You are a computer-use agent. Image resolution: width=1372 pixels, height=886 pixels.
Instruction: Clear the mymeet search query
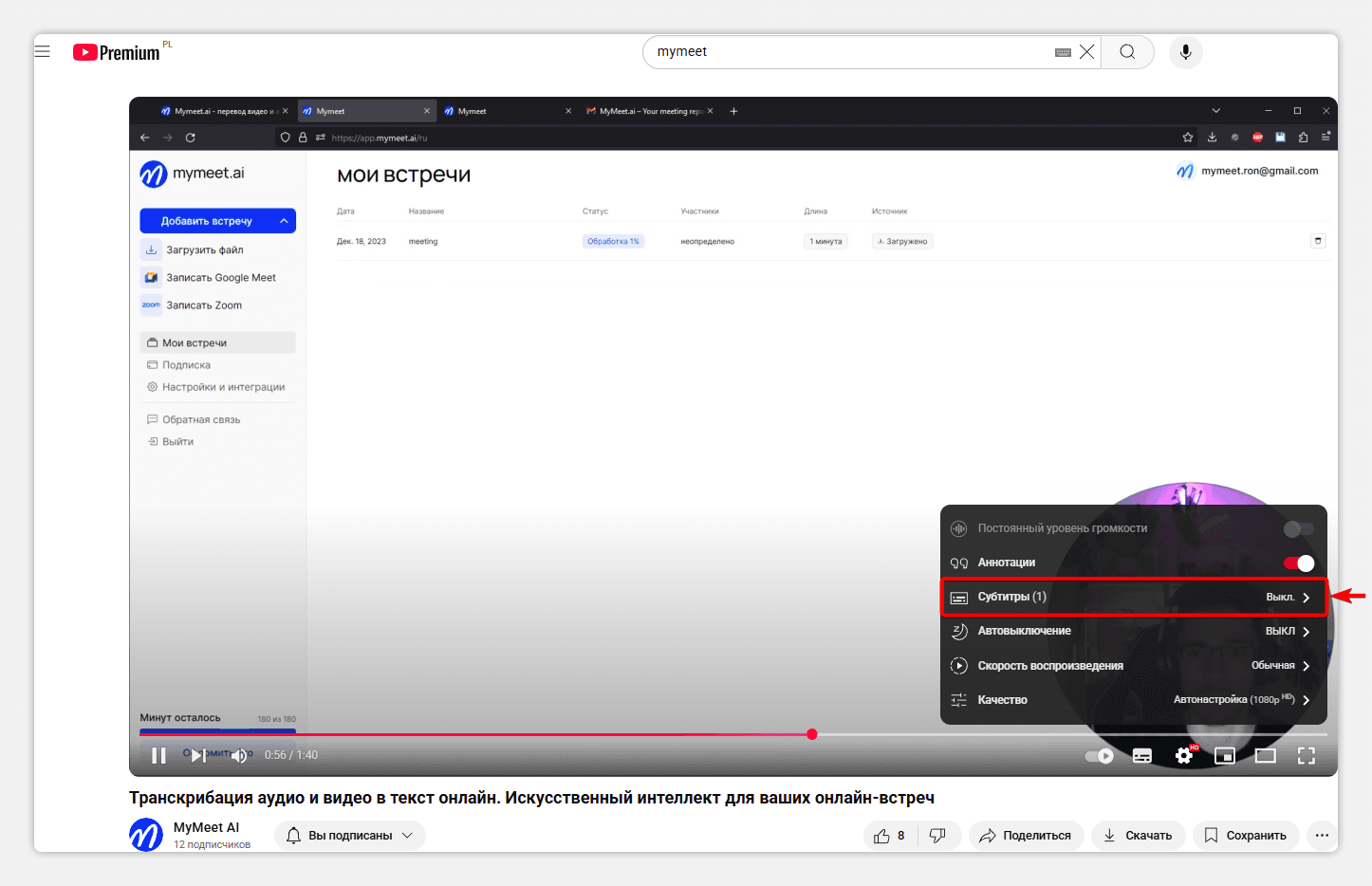1086,52
